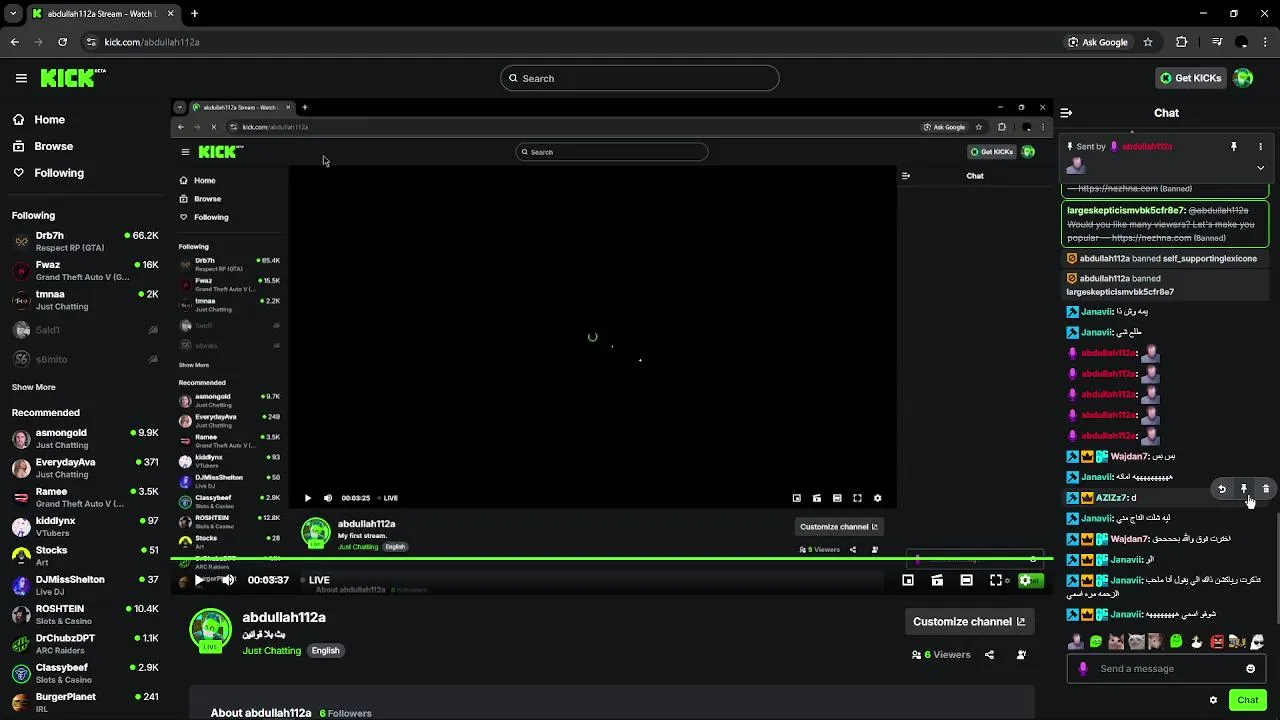
Task: Focus the main KICK search bar
Action: (640, 78)
